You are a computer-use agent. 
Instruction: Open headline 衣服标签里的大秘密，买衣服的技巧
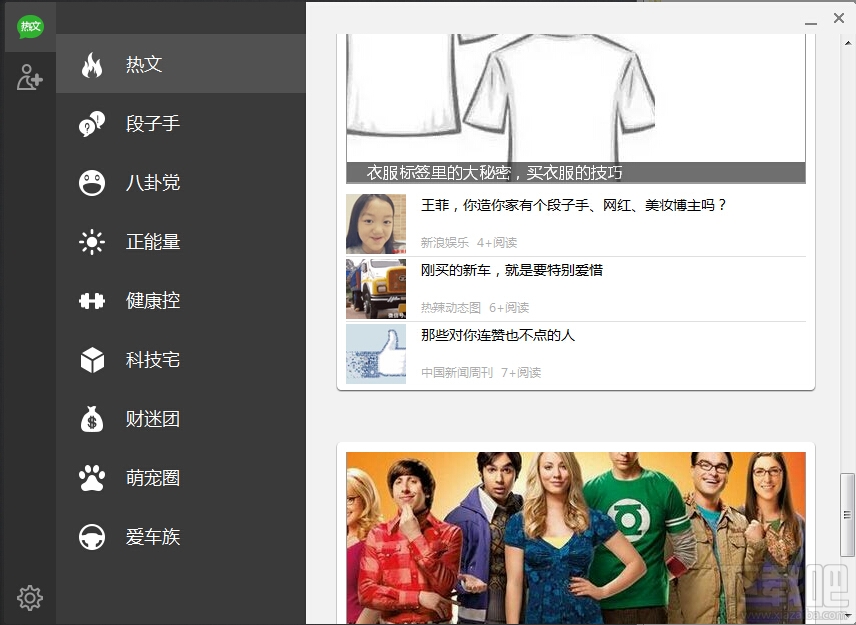tap(494, 172)
